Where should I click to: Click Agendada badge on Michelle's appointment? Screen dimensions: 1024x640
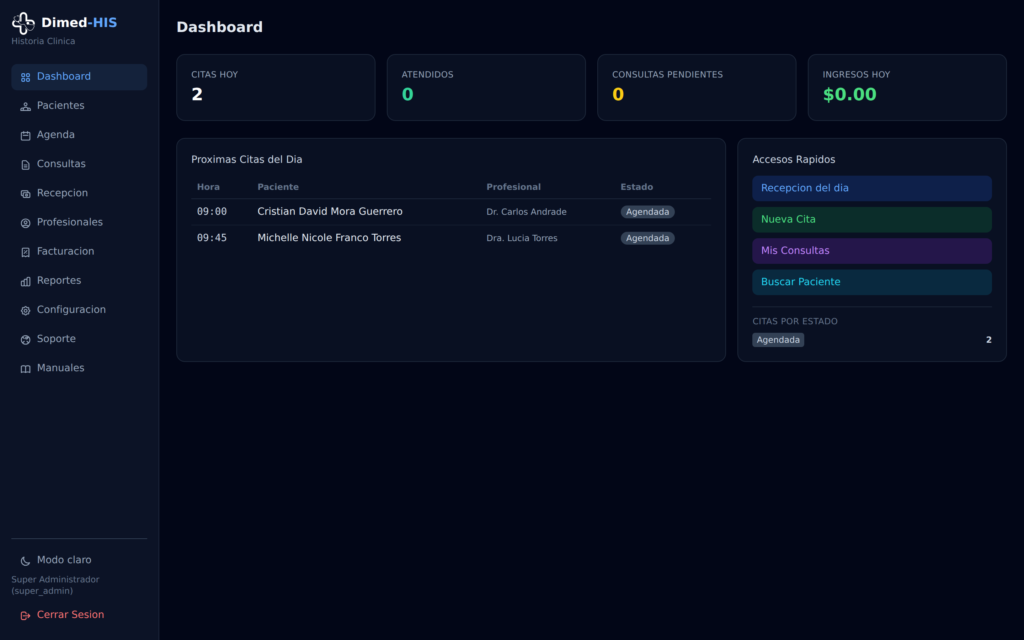tap(647, 238)
